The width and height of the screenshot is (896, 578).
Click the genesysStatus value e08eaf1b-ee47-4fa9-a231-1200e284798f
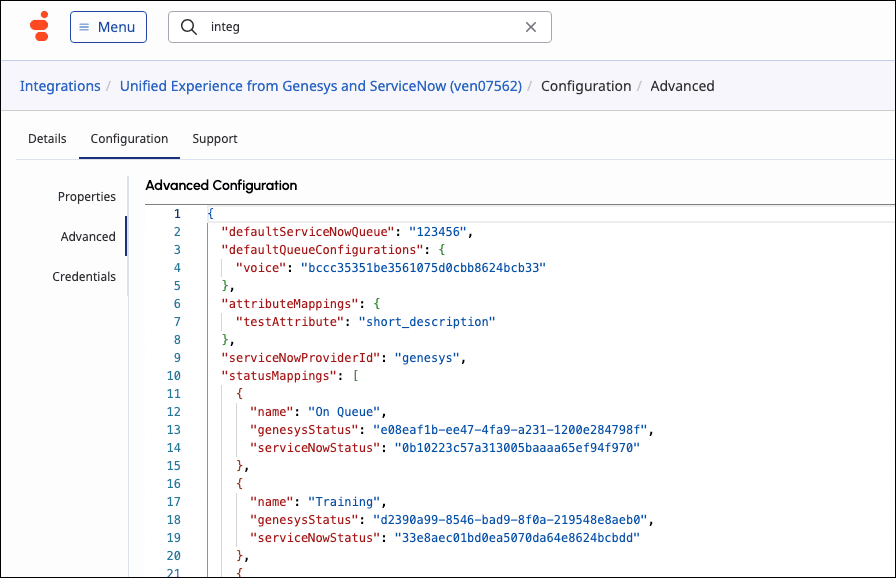point(510,430)
